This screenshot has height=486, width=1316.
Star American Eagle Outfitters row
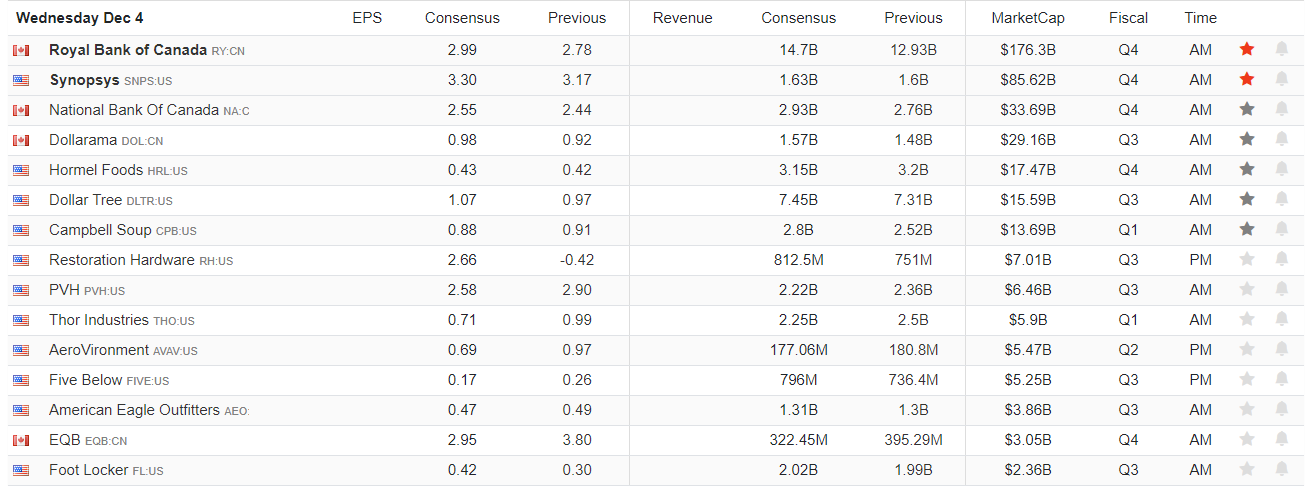tap(1247, 409)
